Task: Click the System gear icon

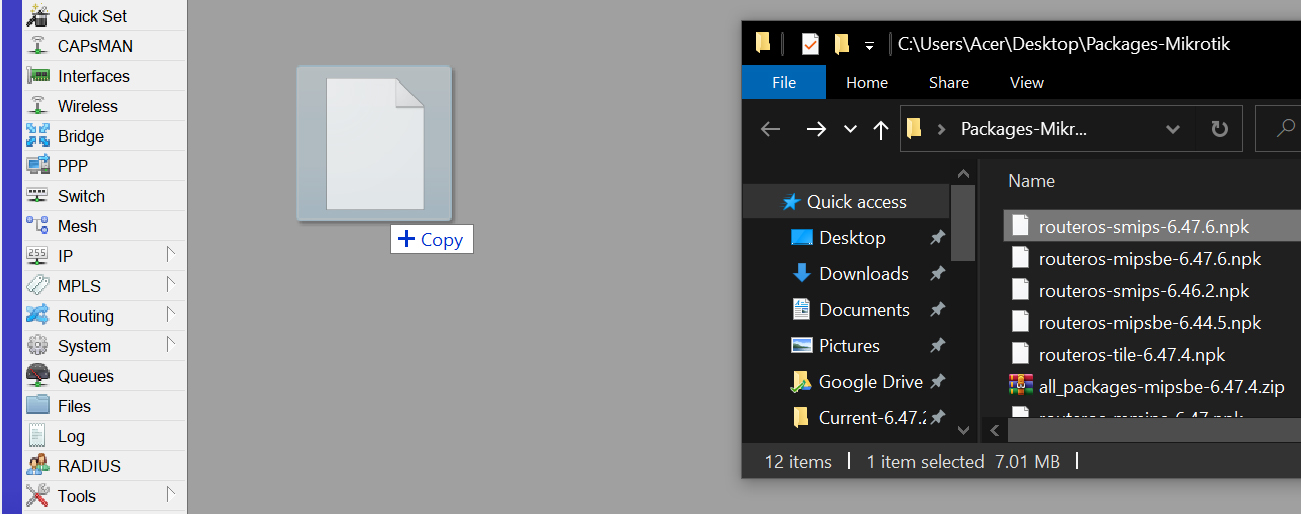Action: pos(38,346)
